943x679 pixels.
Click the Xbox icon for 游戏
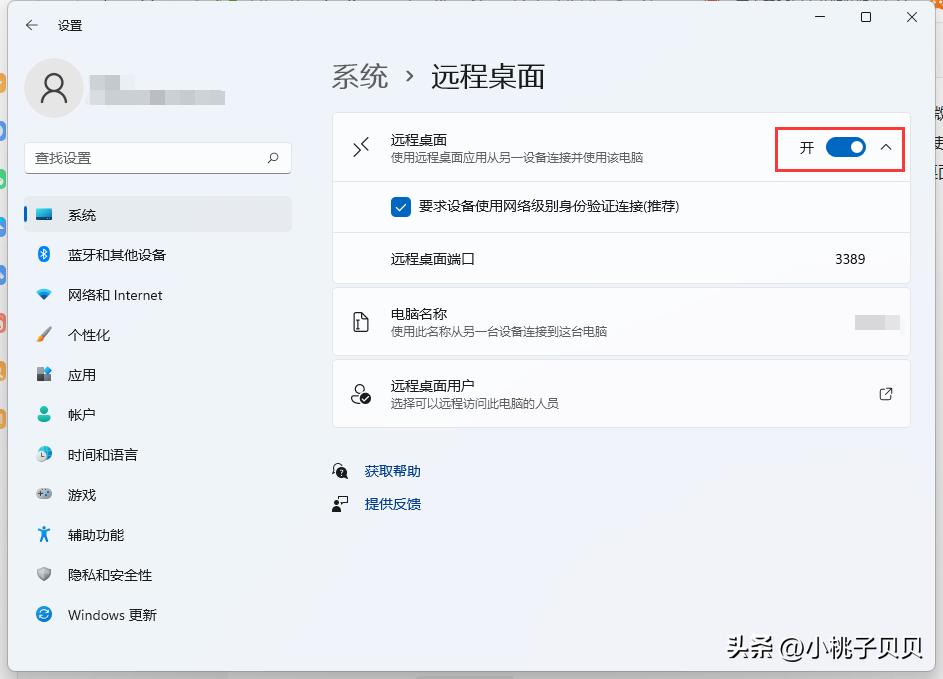(x=42, y=495)
